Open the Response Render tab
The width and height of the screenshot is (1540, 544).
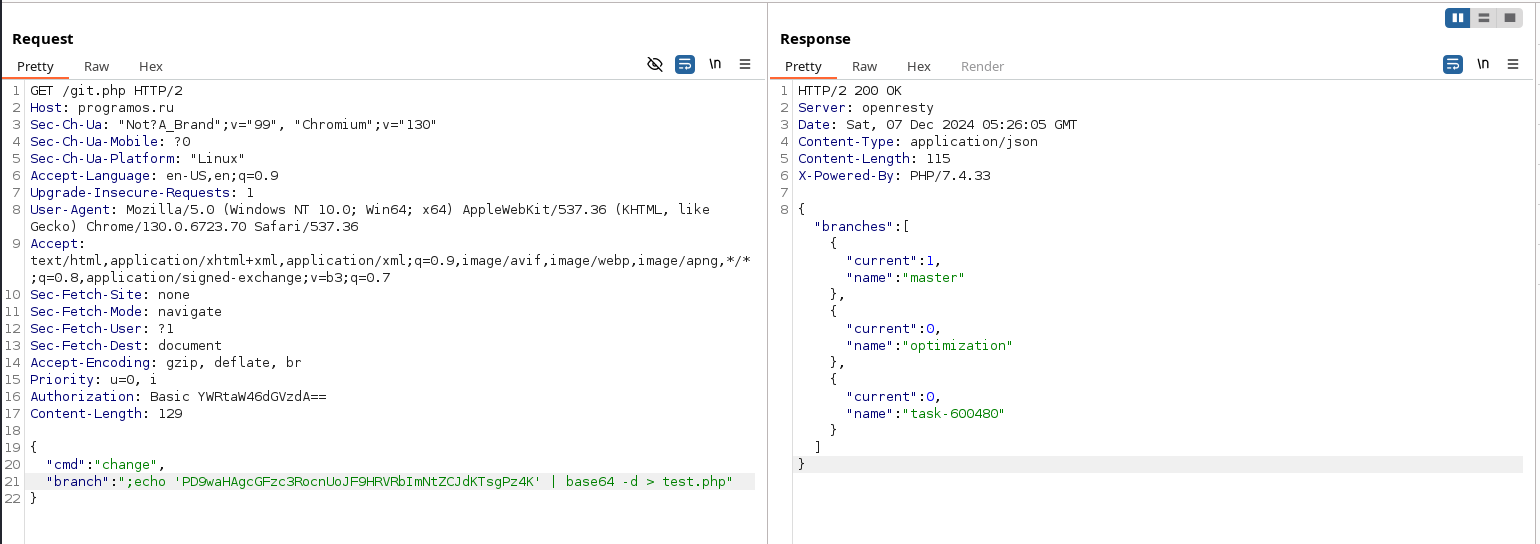point(982,66)
